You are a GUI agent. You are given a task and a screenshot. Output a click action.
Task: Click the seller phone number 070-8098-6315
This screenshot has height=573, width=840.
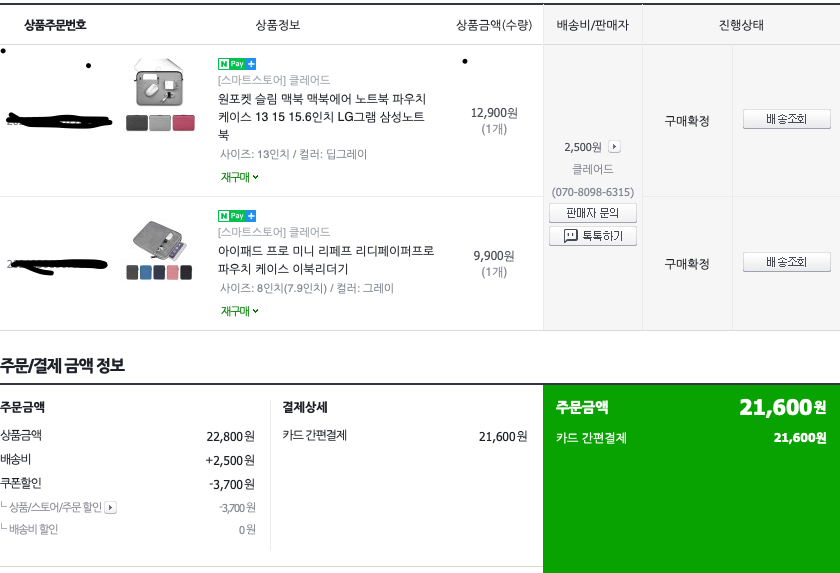593,192
